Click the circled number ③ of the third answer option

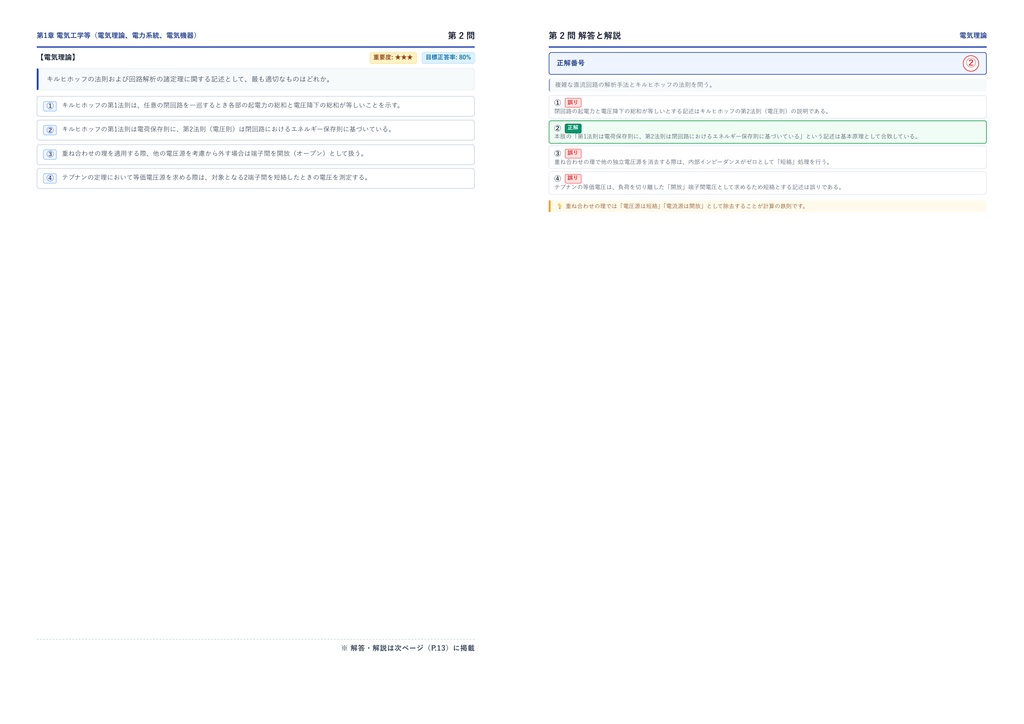[50, 154]
